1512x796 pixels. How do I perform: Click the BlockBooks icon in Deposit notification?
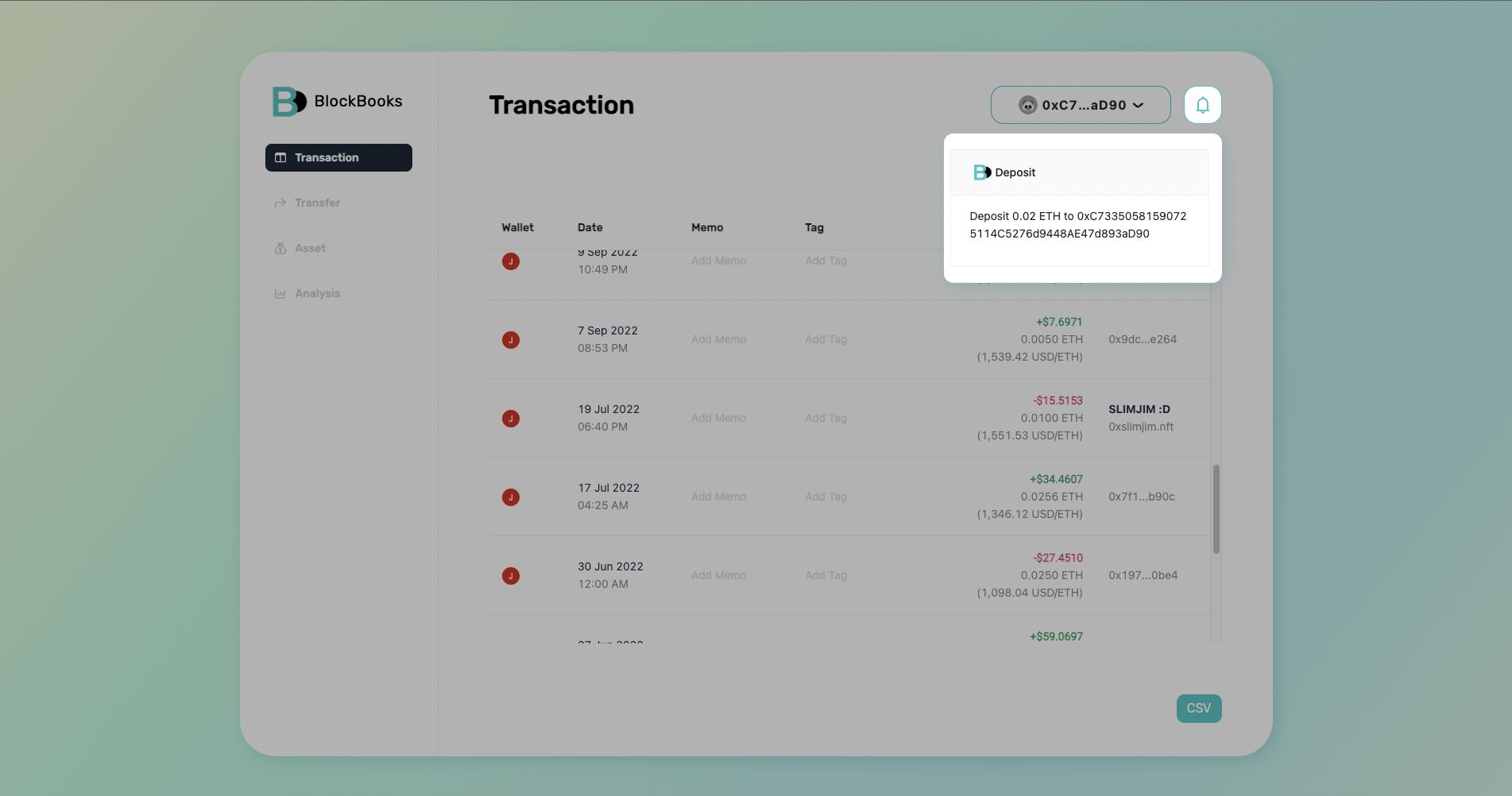coord(982,172)
